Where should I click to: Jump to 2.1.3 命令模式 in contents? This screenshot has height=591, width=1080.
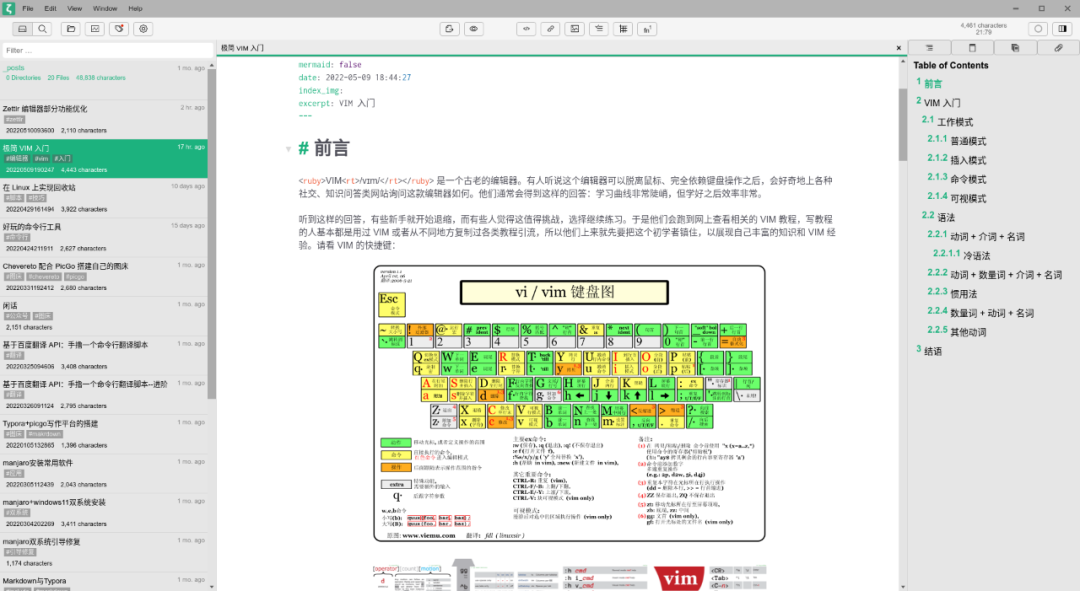(968, 180)
